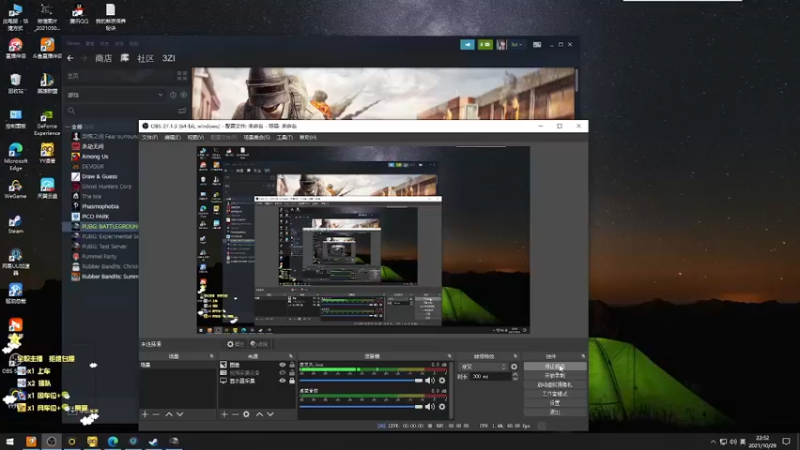The image size is (800, 450).
Task: Move source down in the sources panel
Action: (270, 414)
